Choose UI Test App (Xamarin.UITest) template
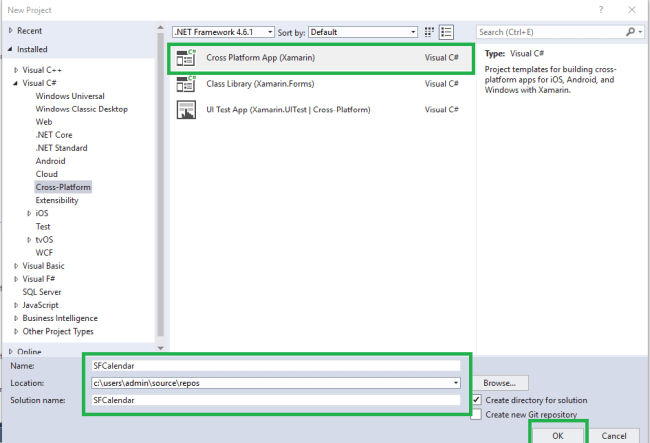The image size is (650, 443). click(x=321, y=110)
